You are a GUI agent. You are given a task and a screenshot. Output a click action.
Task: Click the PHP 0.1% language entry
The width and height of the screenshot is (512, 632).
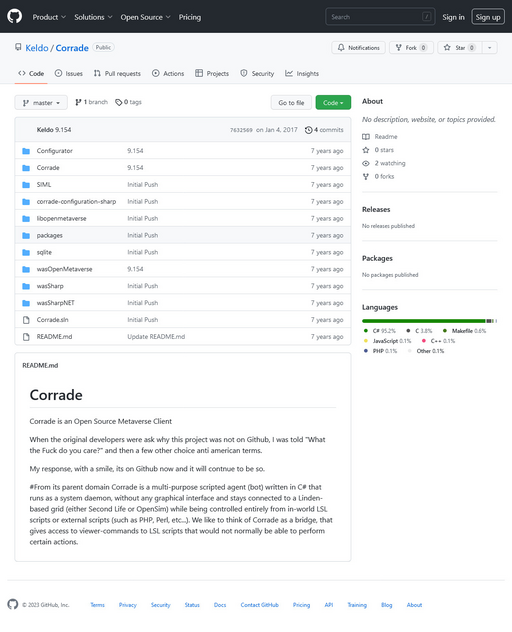click(380, 351)
